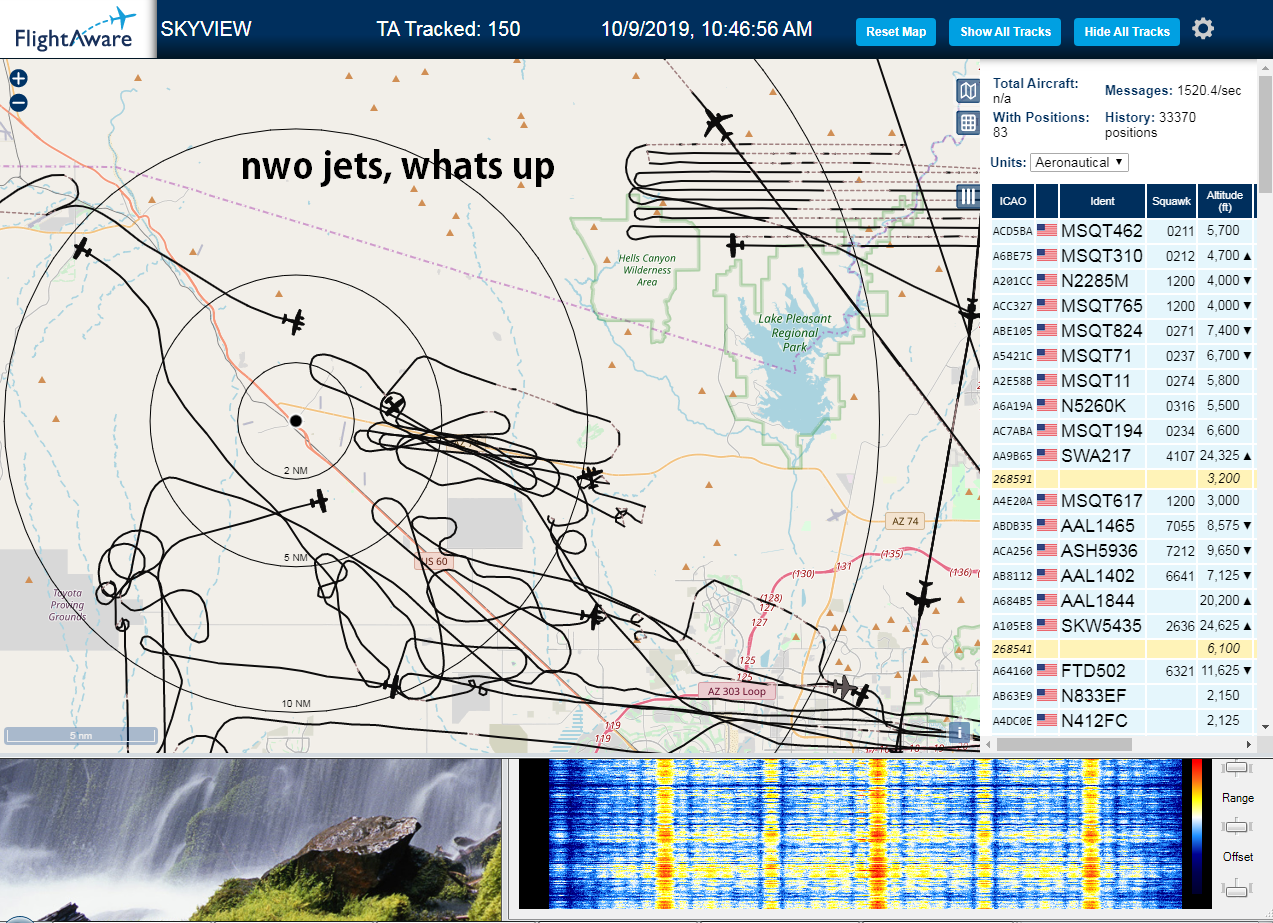
Task: Open the settings gear icon
Action: pos(1203,29)
